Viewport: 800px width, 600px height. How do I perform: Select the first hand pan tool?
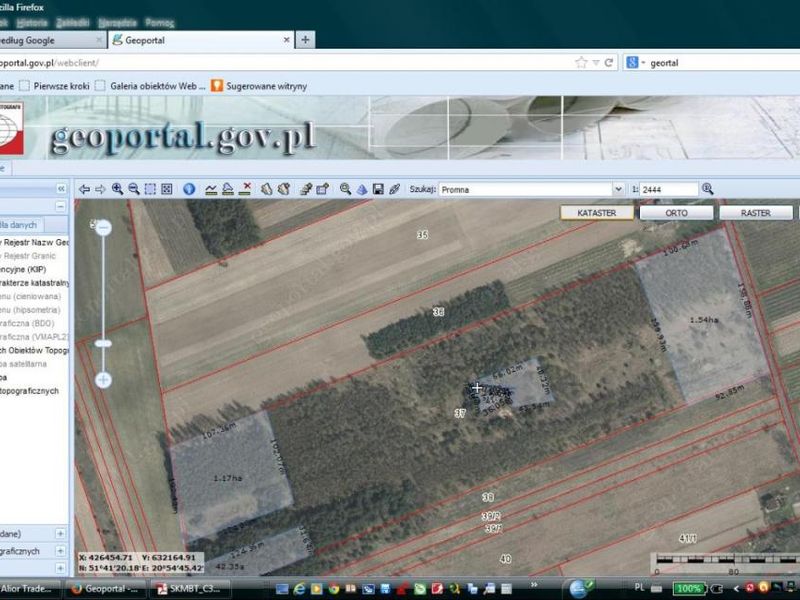(266, 189)
